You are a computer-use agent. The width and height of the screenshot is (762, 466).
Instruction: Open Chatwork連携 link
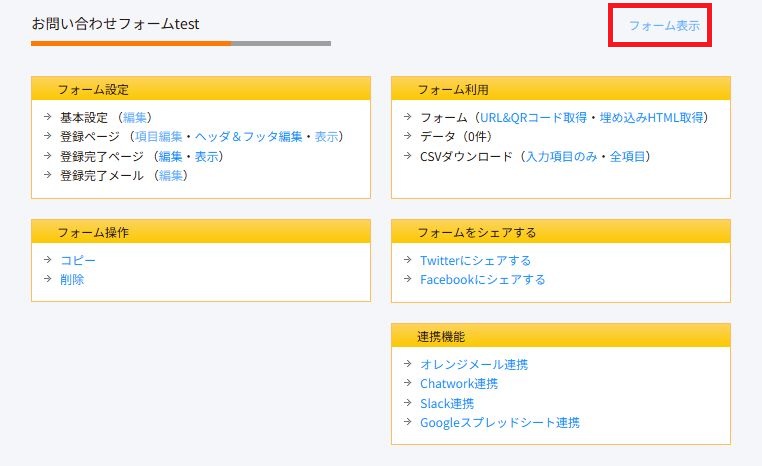(459, 384)
